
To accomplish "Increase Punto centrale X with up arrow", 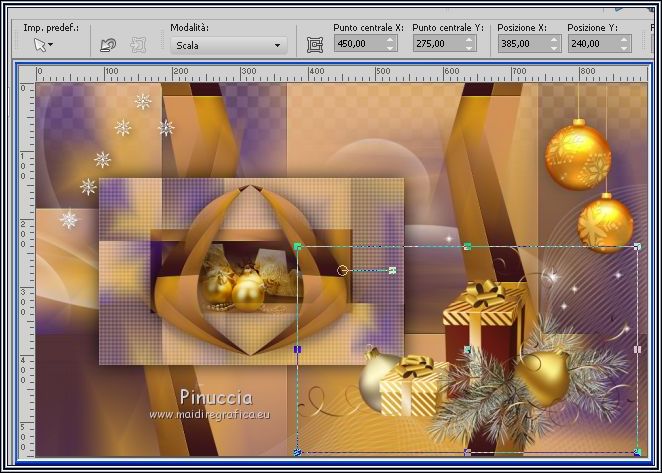I will [x=391, y=40].
